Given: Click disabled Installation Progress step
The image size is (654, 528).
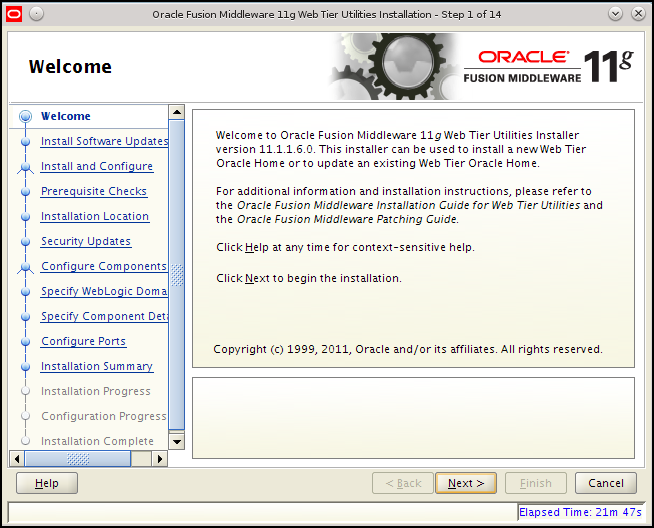Looking at the screenshot, I should tap(96, 391).
